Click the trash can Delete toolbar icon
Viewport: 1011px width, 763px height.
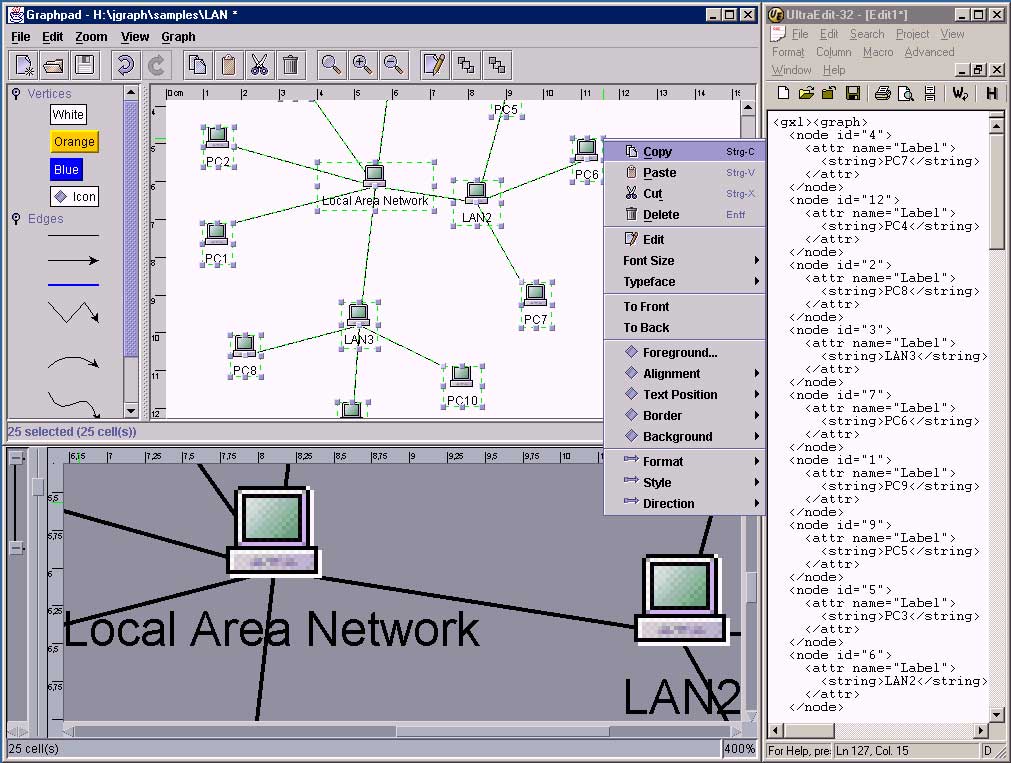pyautogui.click(x=290, y=65)
